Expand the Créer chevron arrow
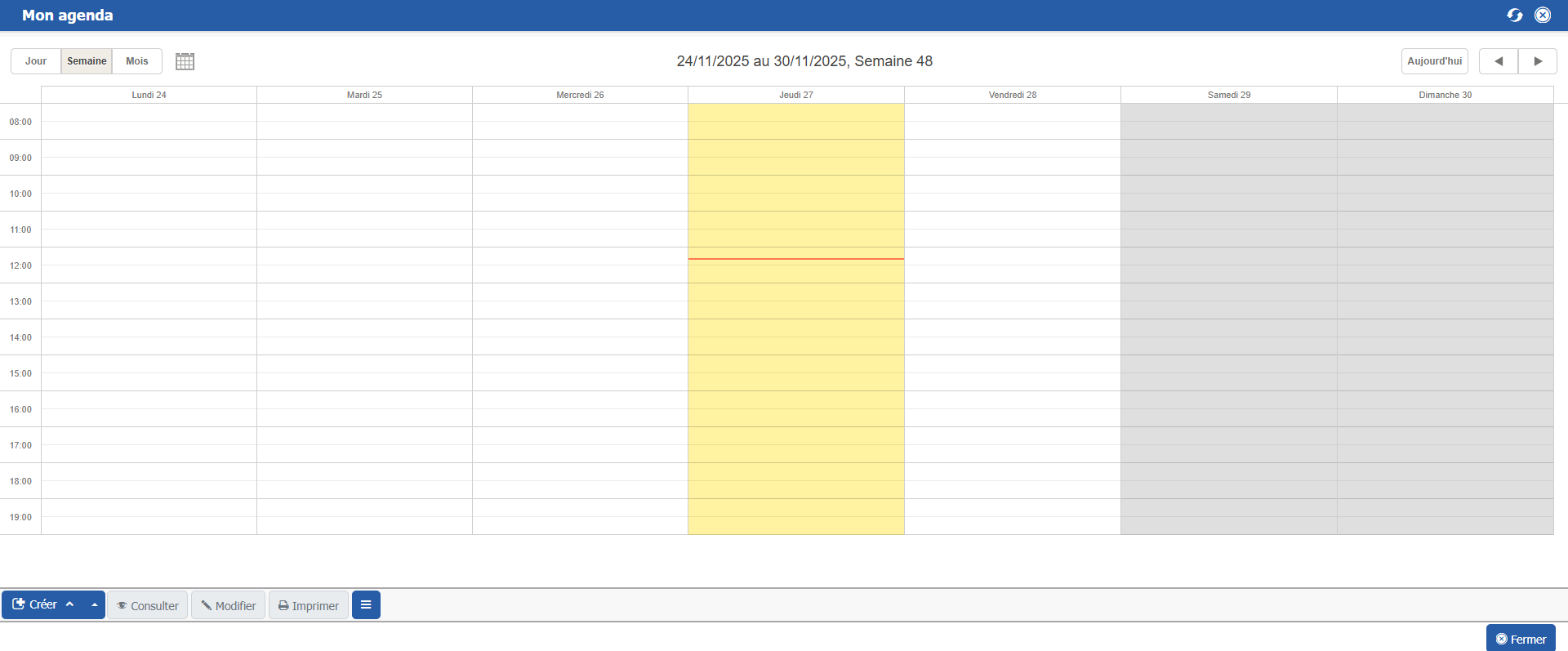The image size is (1568, 651). [70, 604]
